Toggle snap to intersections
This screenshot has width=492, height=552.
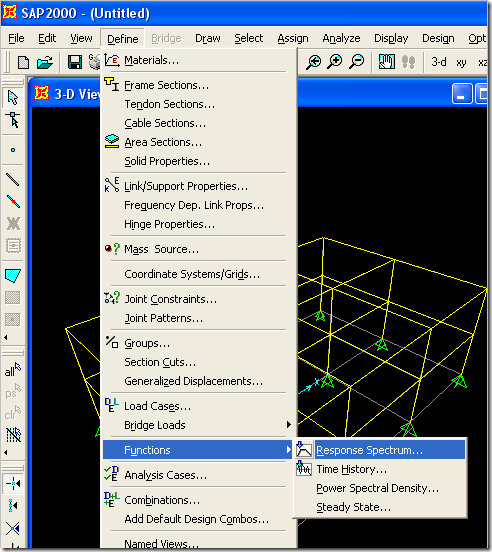pos(13,528)
